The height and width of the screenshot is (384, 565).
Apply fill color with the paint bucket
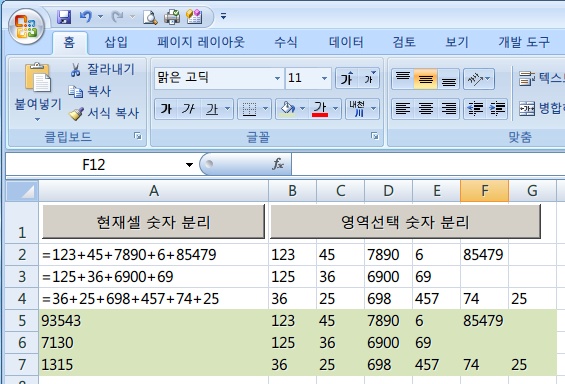(x=287, y=109)
